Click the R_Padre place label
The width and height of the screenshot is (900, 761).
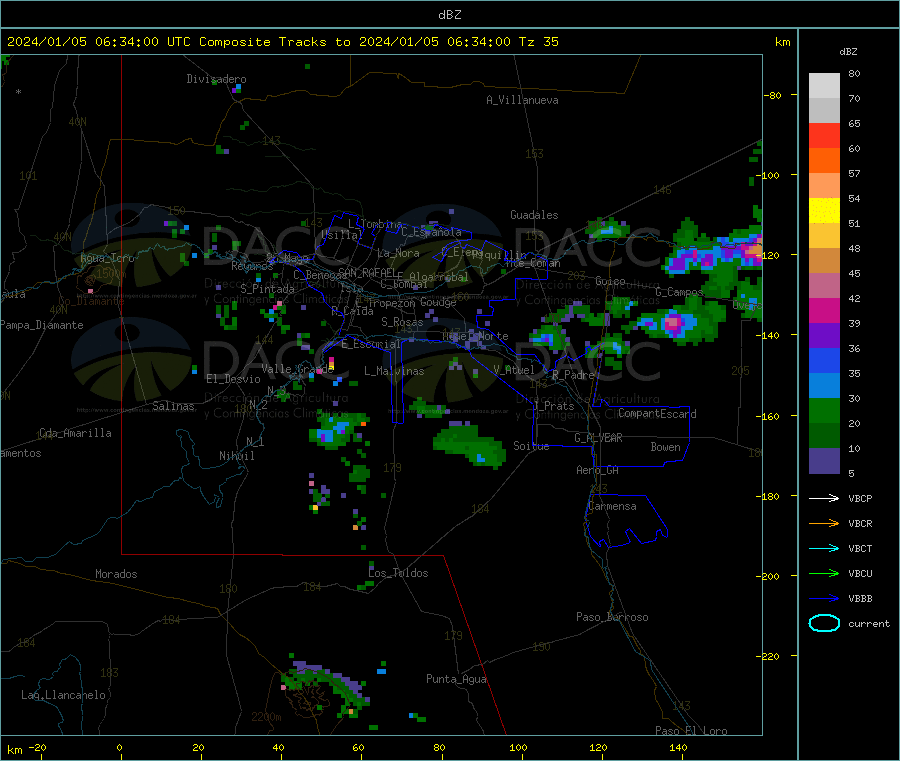coord(573,375)
